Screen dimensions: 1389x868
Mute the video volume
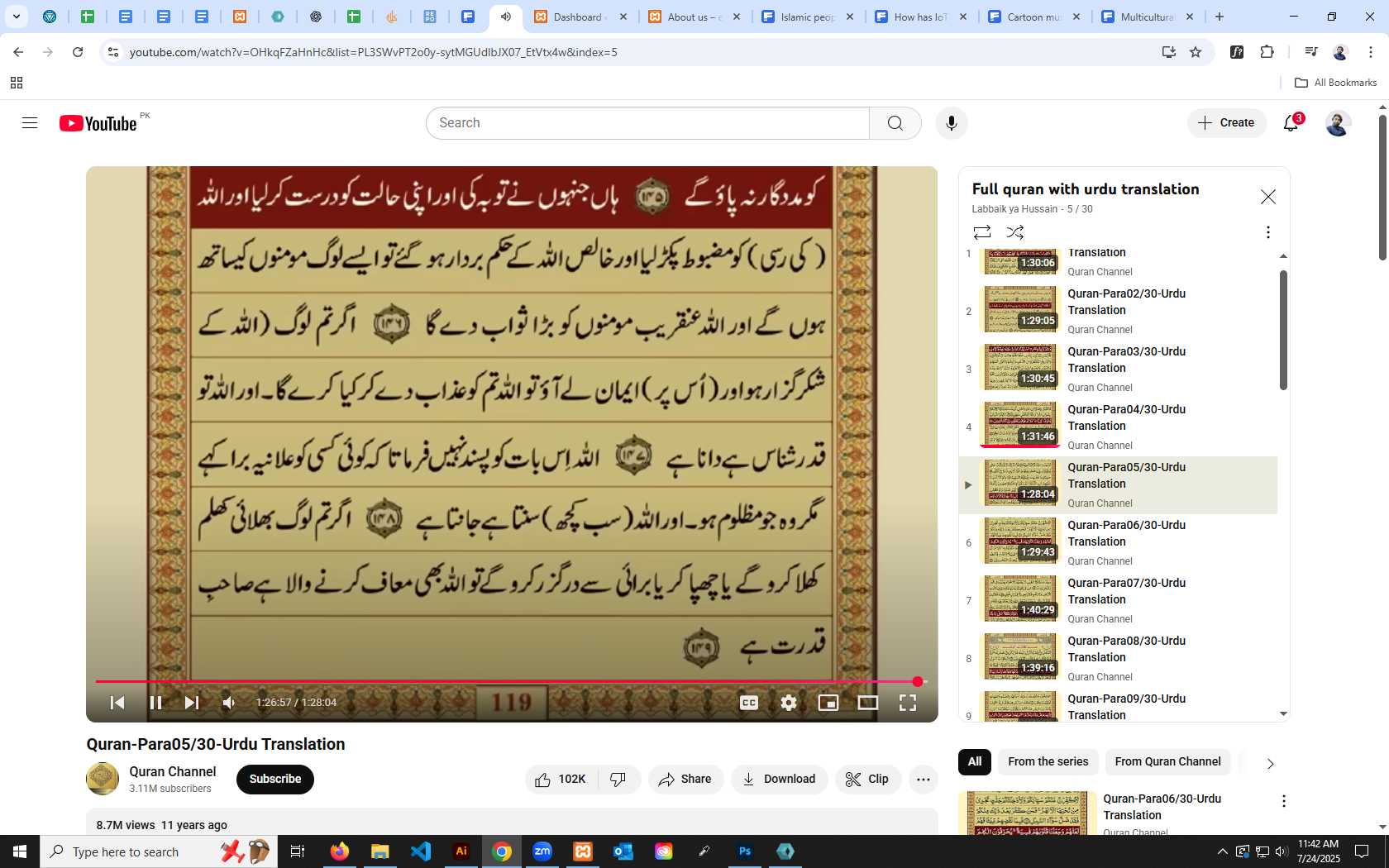pos(229,703)
